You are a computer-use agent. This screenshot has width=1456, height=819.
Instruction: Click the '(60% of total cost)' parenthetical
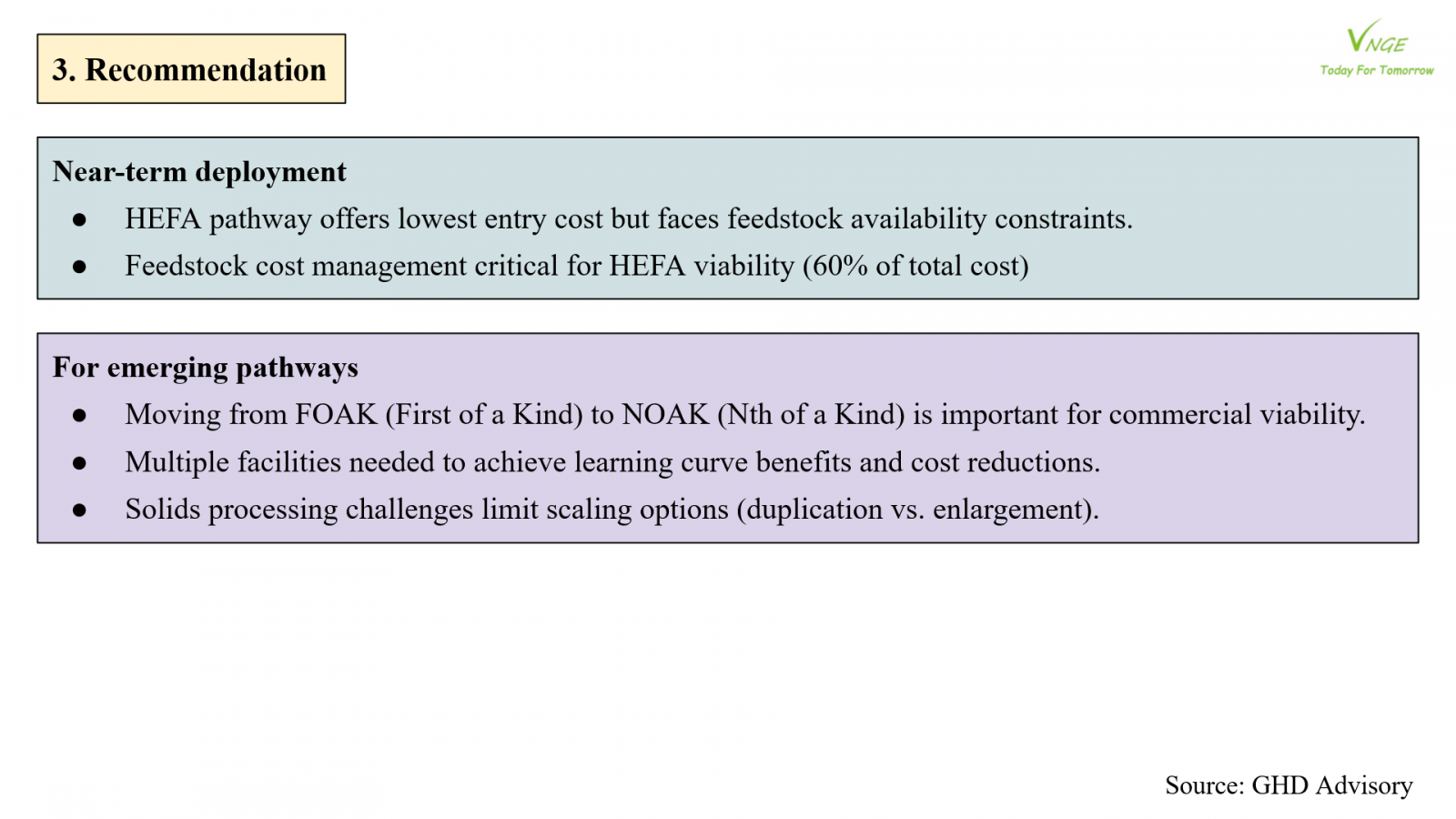coord(915,266)
